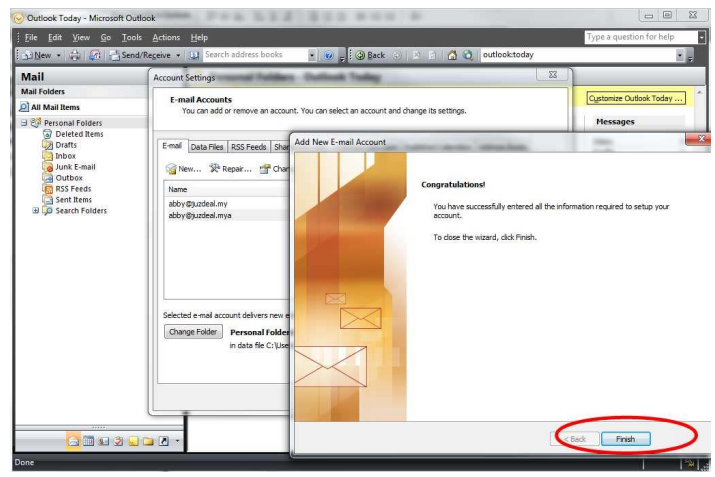
Task: Expand the Search address books dropdown
Action: click(312, 55)
